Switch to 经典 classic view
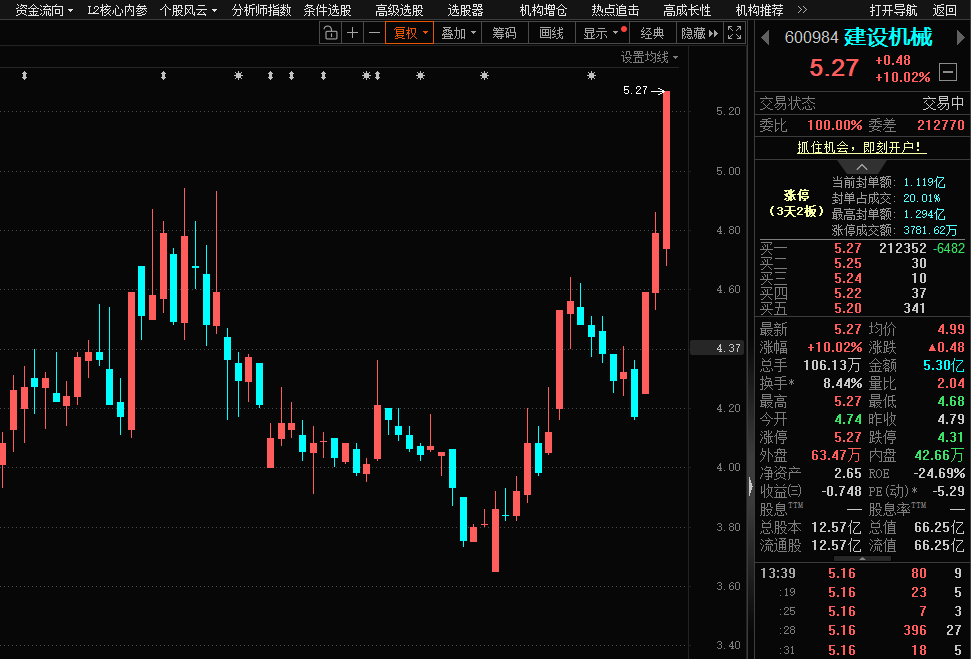Screen dimensions: 971x659 [x=652, y=33]
